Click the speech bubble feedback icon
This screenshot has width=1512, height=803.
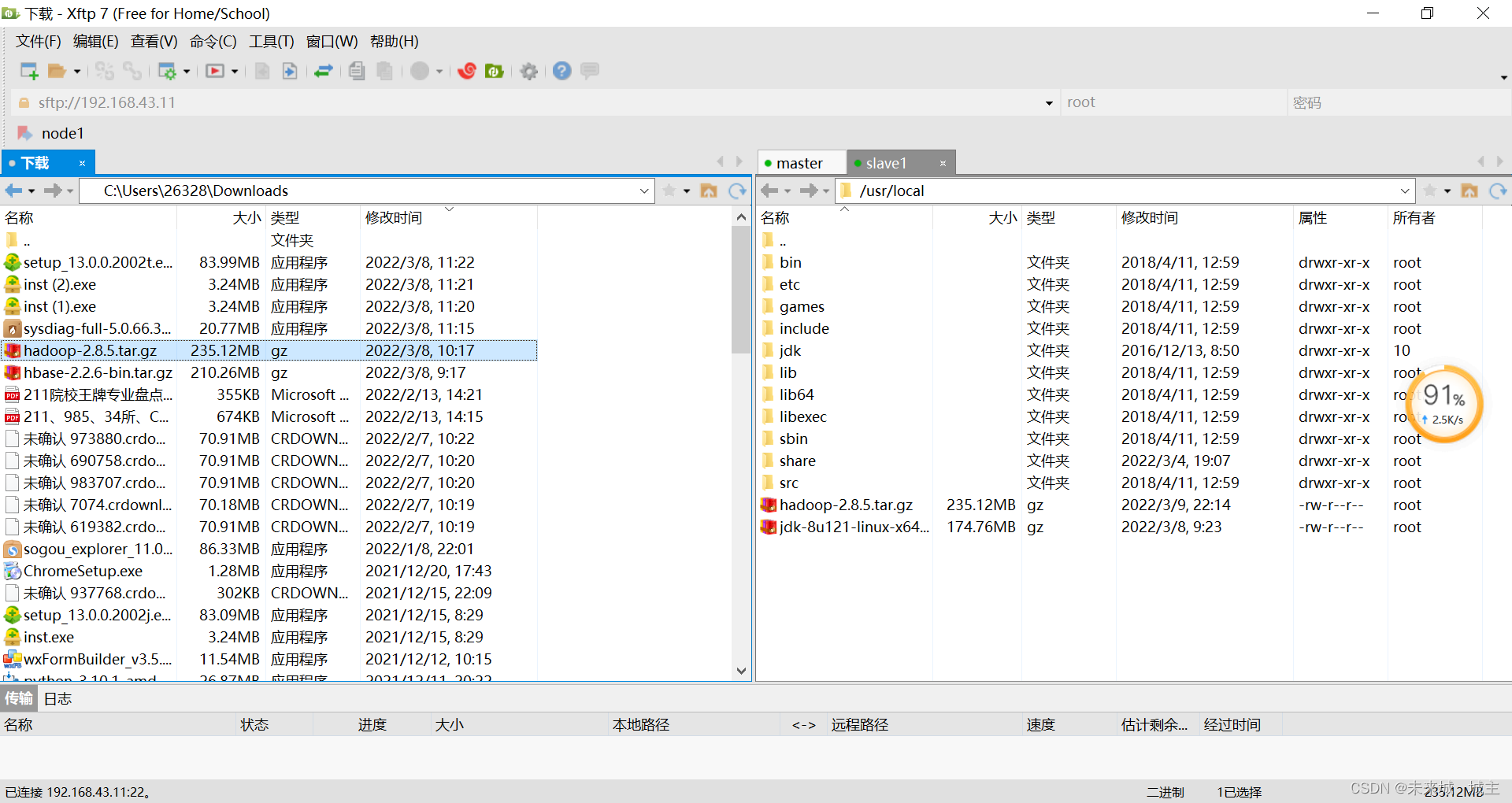[x=590, y=71]
